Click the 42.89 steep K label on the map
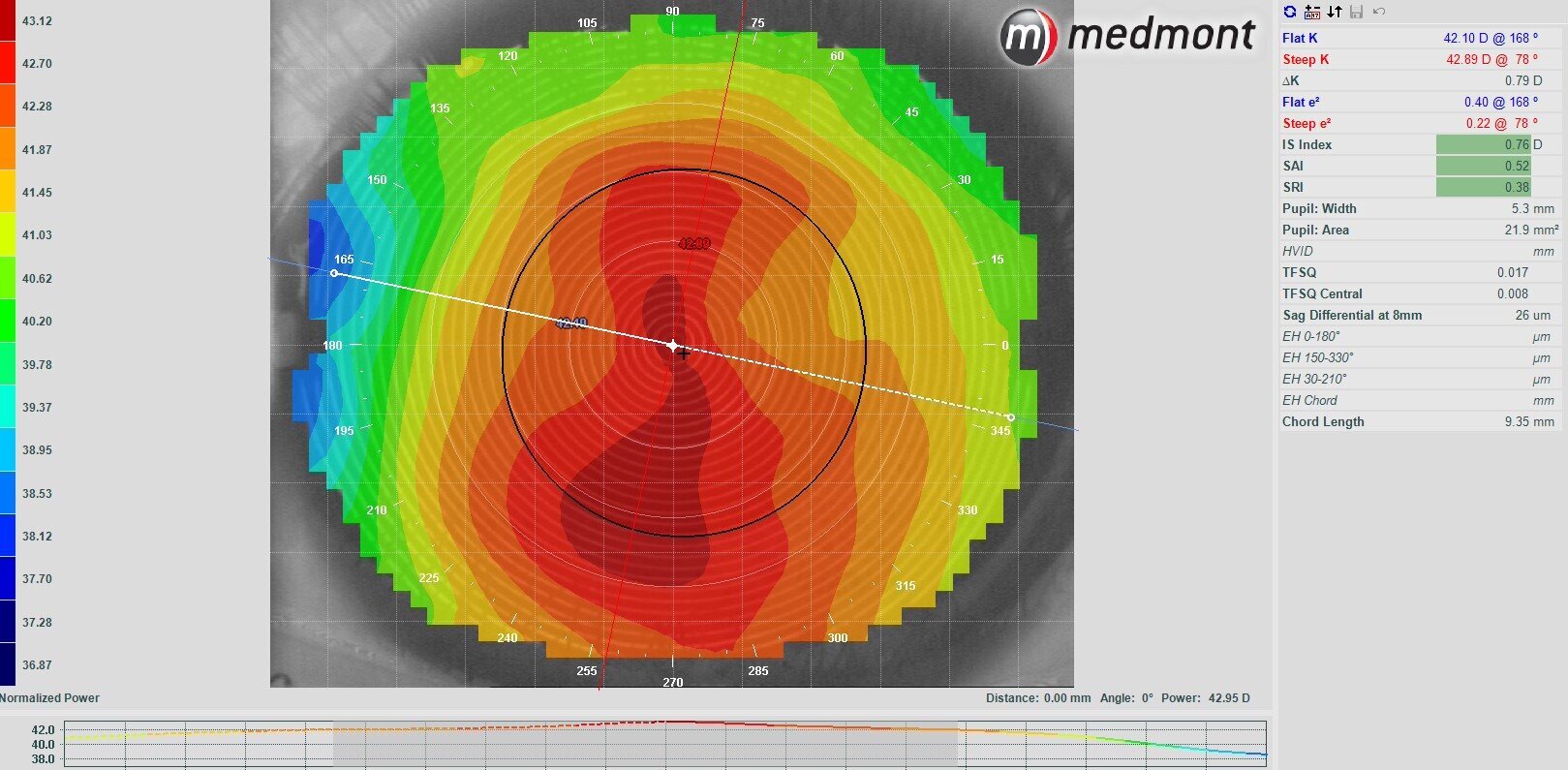 694,243
